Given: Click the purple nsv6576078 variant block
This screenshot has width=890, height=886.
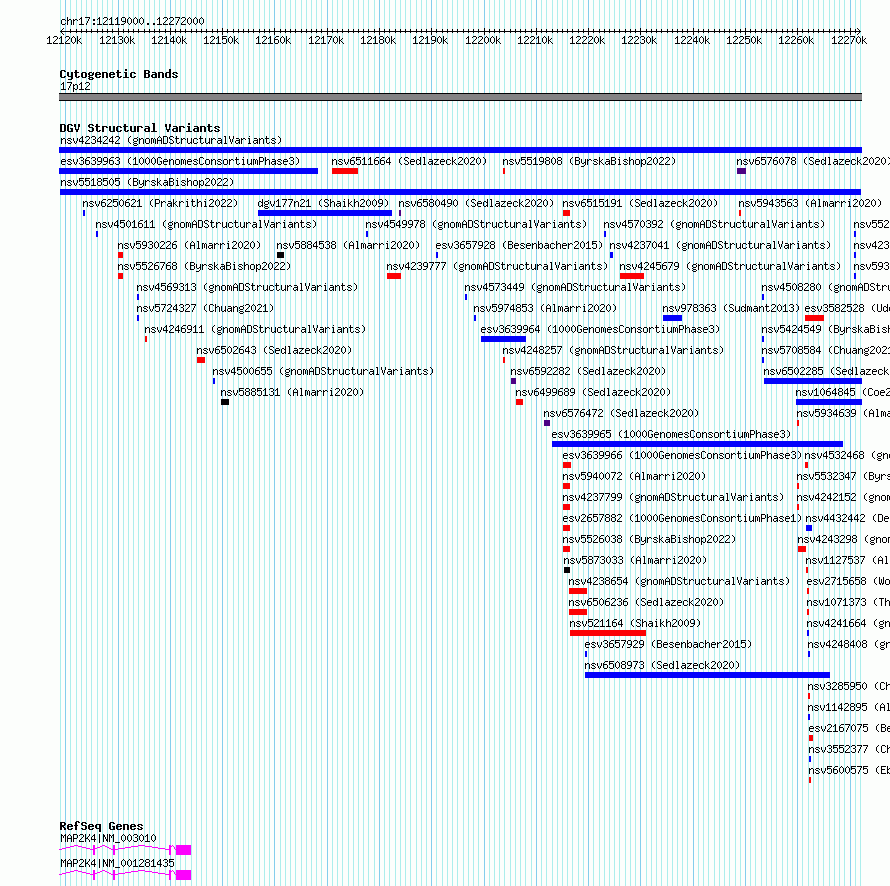Looking at the screenshot, I should tap(741, 171).
